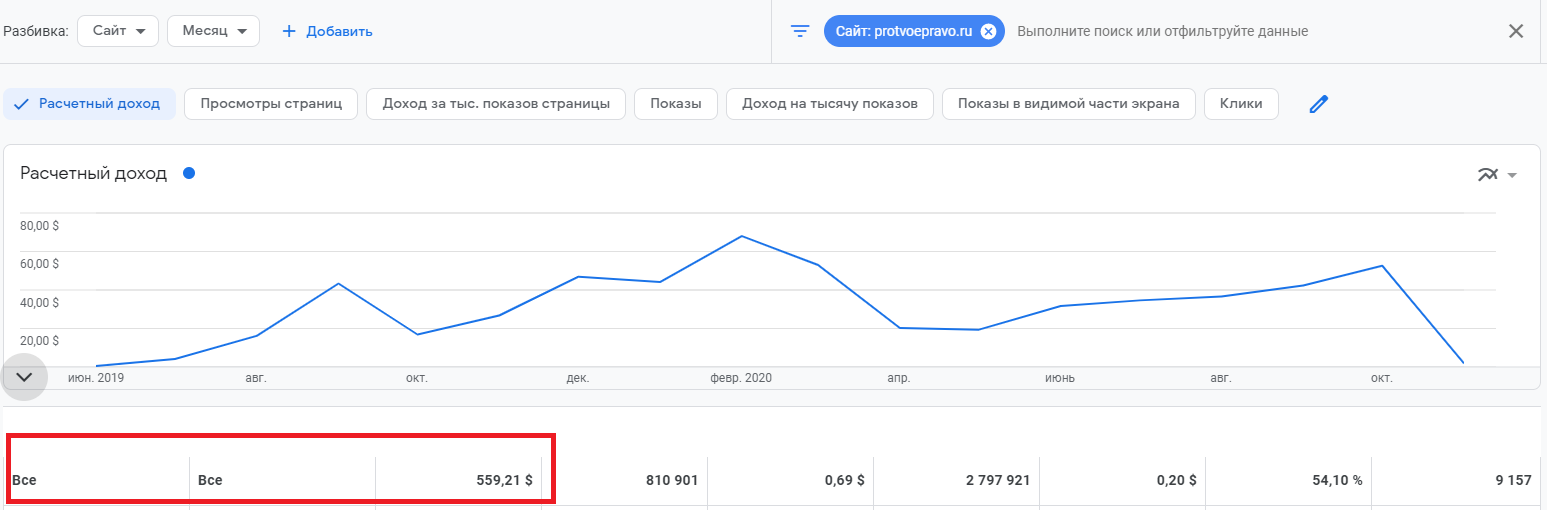Click the filter funnel icon
Viewport: 1547px width, 510px height.
800,31
